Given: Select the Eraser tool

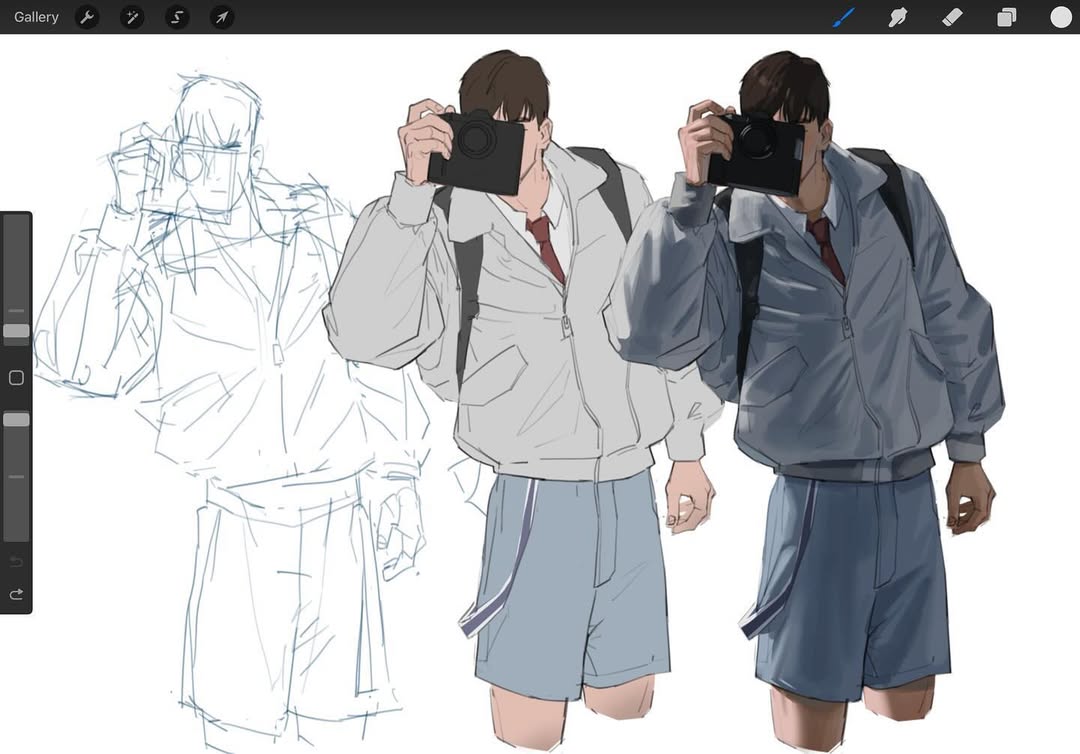Looking at the screenshot, I should (x=952, y=17).
